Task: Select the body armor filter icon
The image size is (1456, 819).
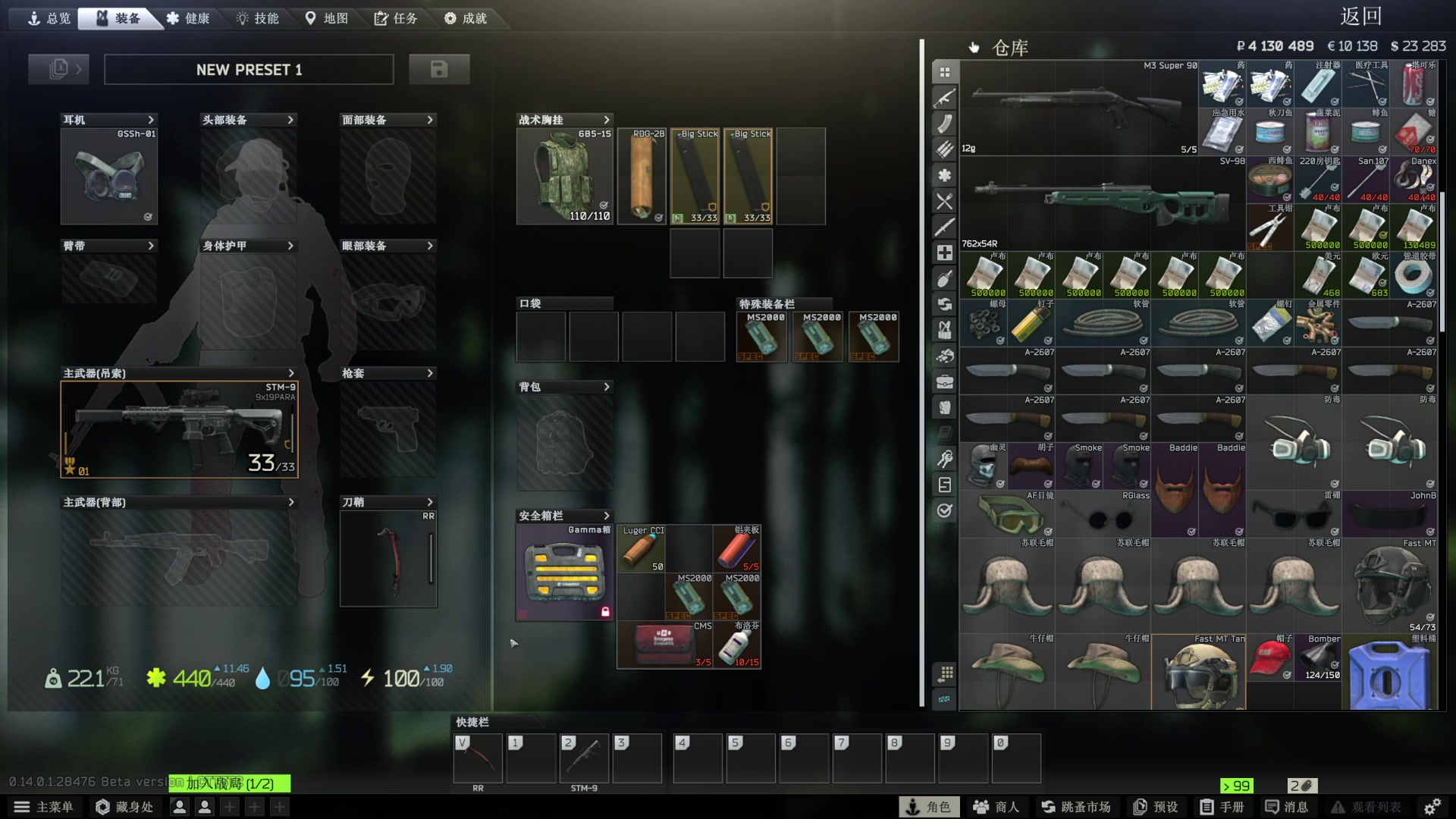Action: pos(945,408)
